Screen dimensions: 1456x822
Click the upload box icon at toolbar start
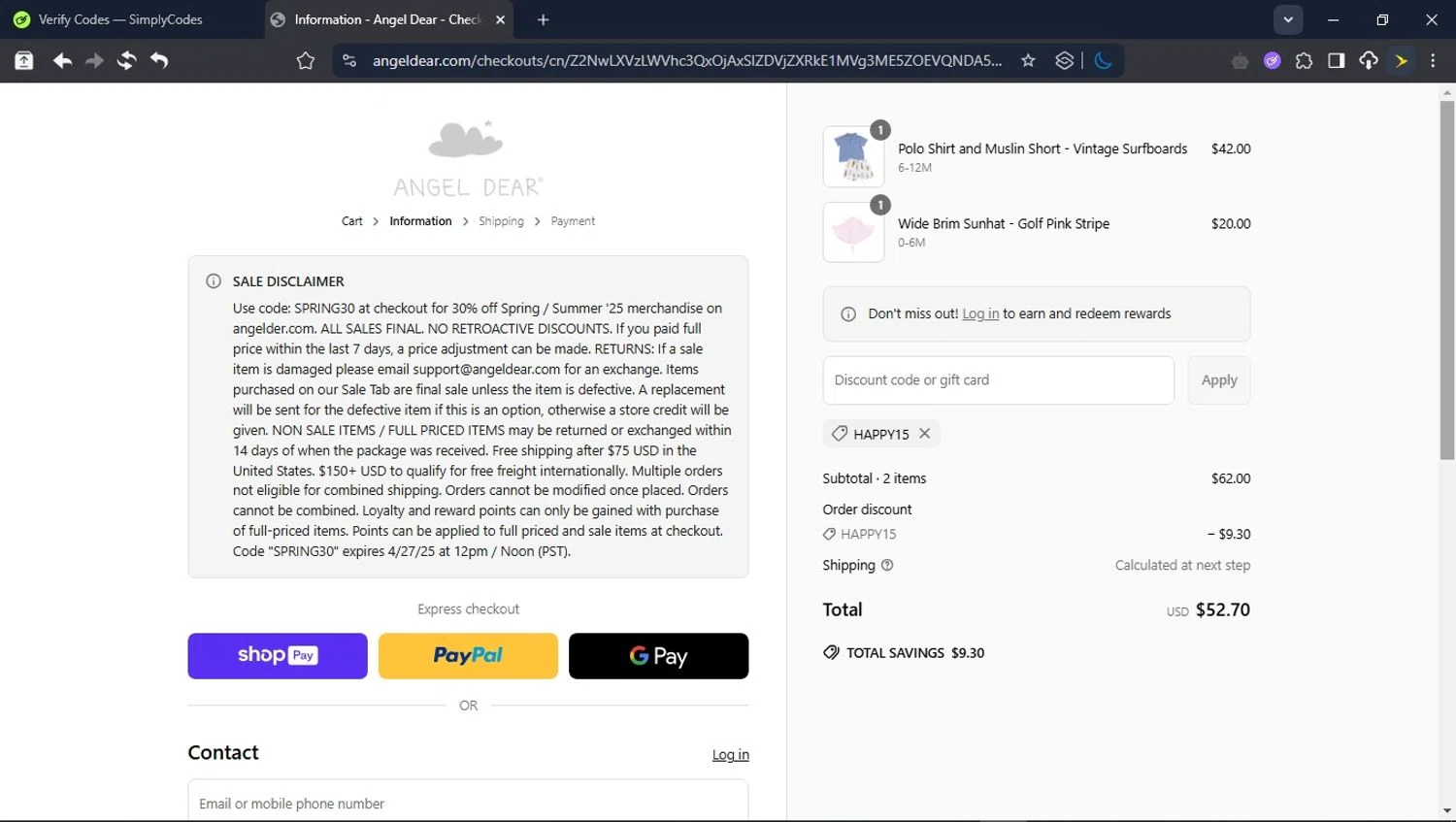pyautogui.click(x=24, y=60)
